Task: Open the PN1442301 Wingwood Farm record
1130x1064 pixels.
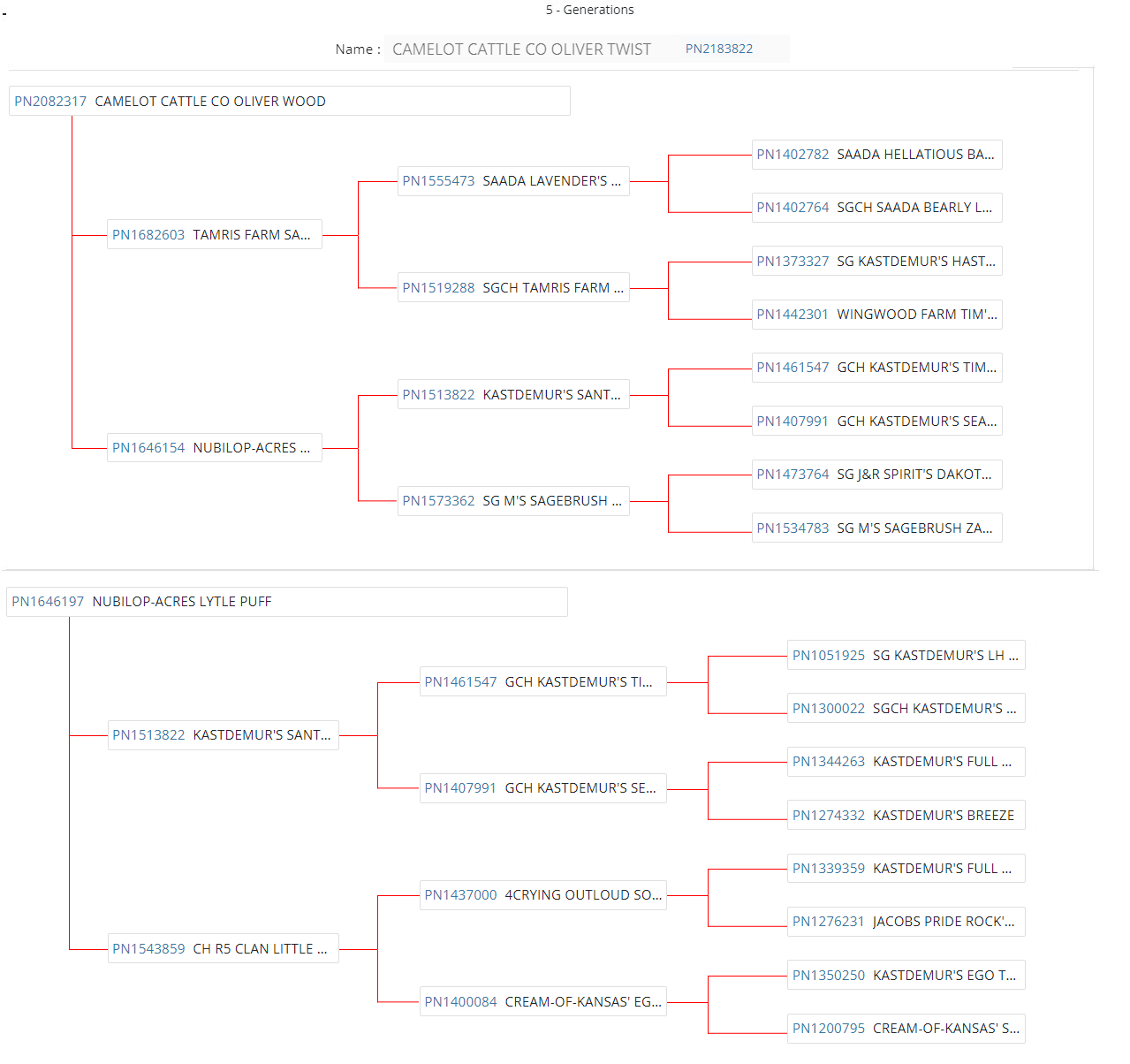Action: coord(793,315)
